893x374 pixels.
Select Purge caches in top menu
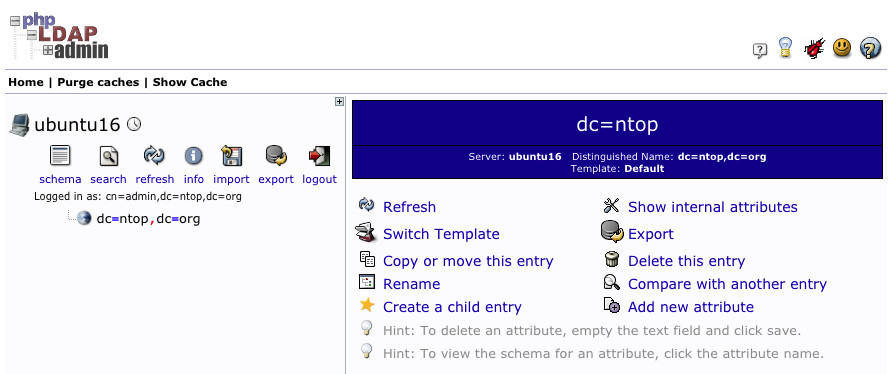pos(98,82)
